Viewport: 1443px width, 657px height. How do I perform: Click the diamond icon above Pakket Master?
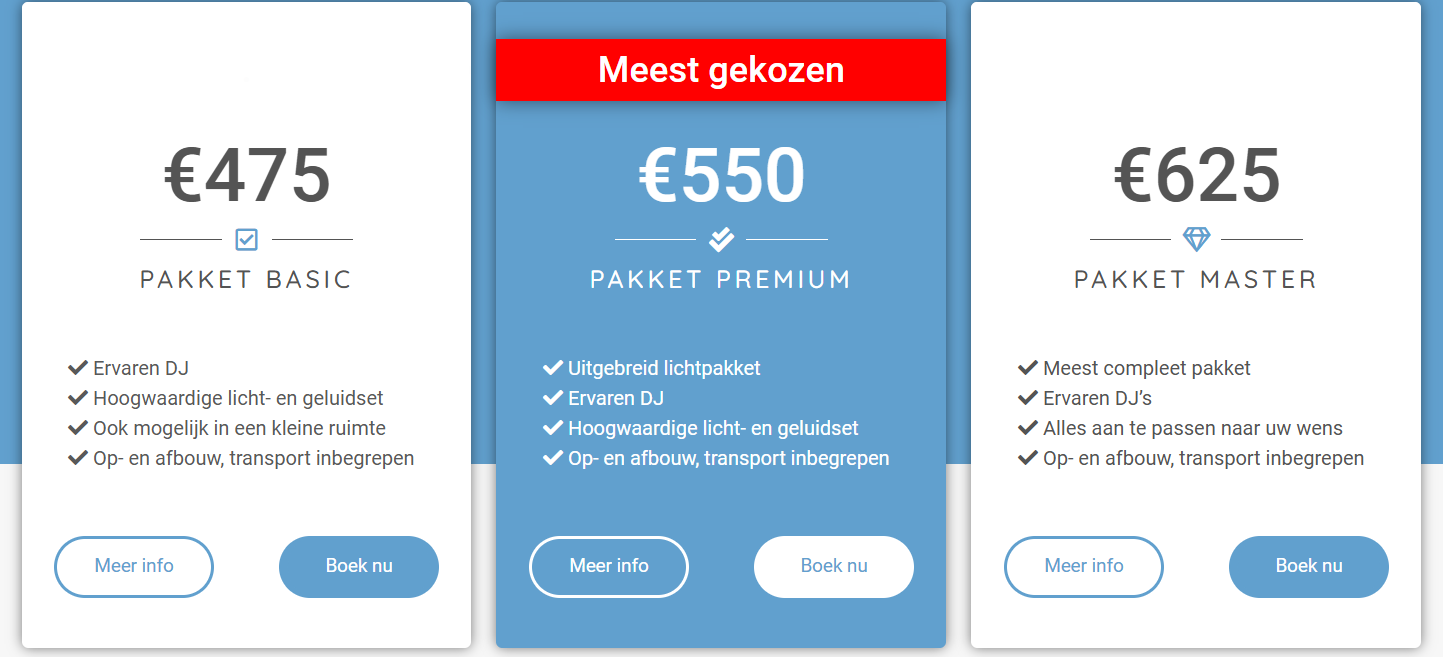coord(1196,240)
